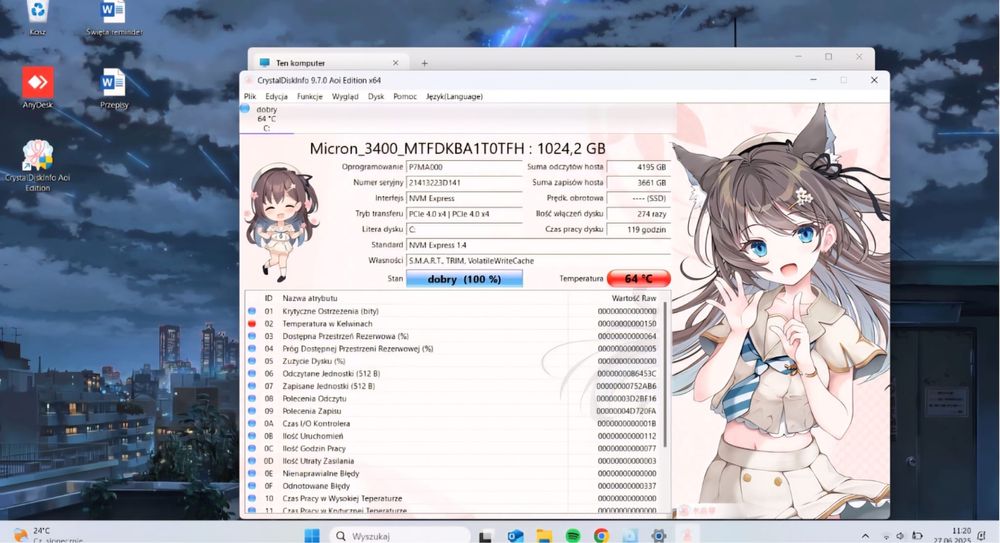Select row Zapisane Jednostki (512 B)
The image size is (1000, 543).
[x=453, y=386]
